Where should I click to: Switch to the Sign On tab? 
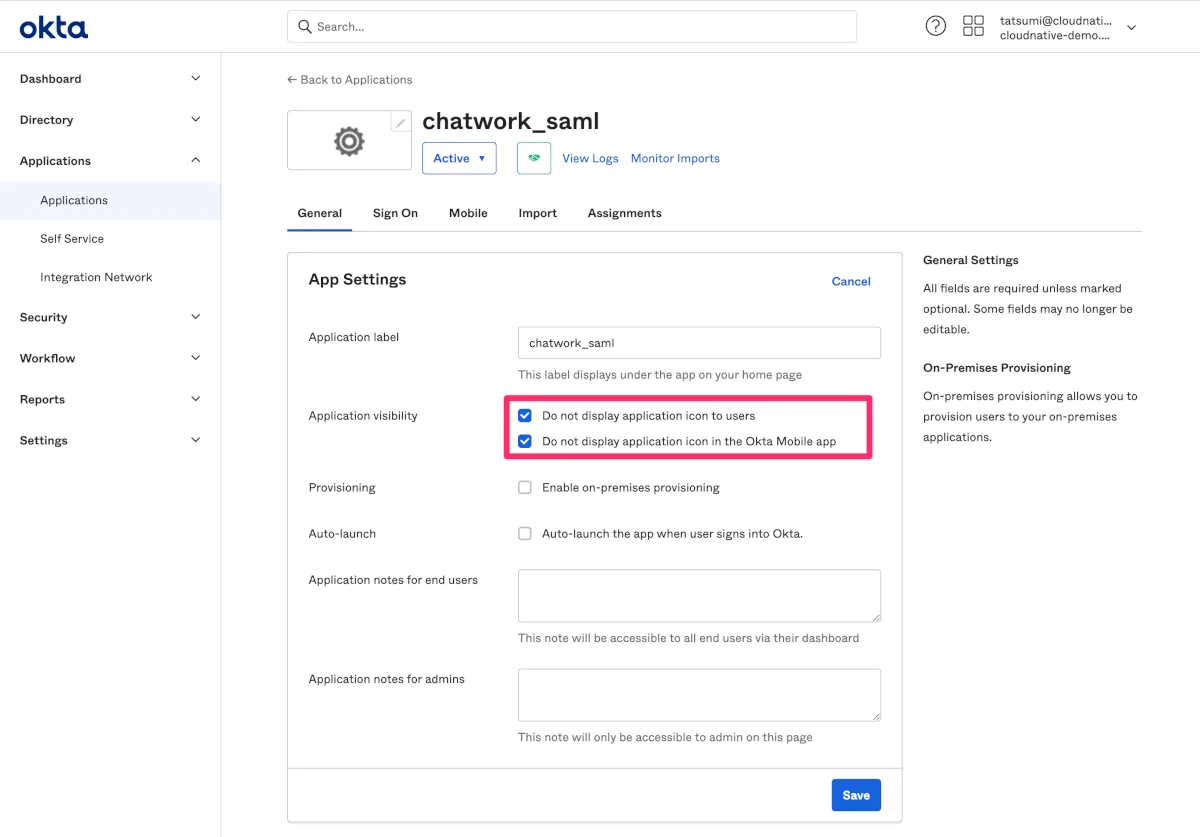coord(395,213)
